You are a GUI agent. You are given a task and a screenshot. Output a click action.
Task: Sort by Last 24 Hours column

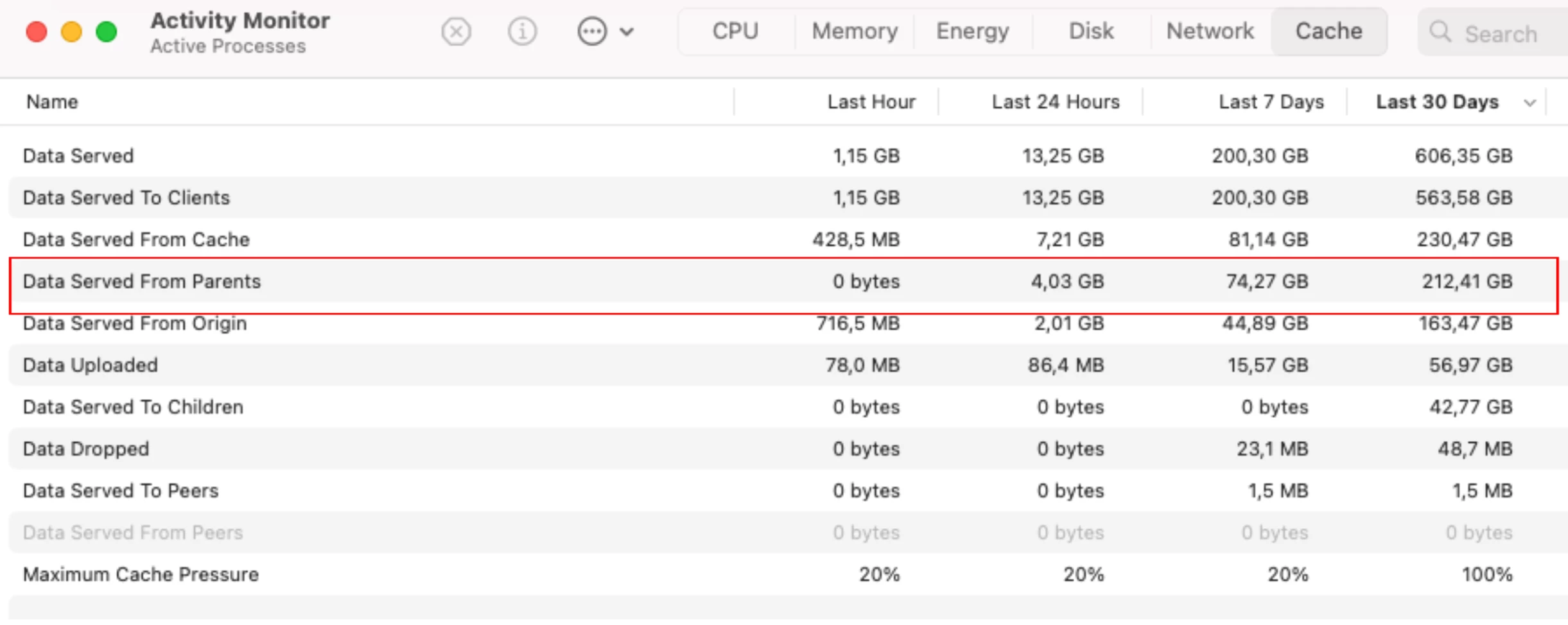click(1055, 102)
